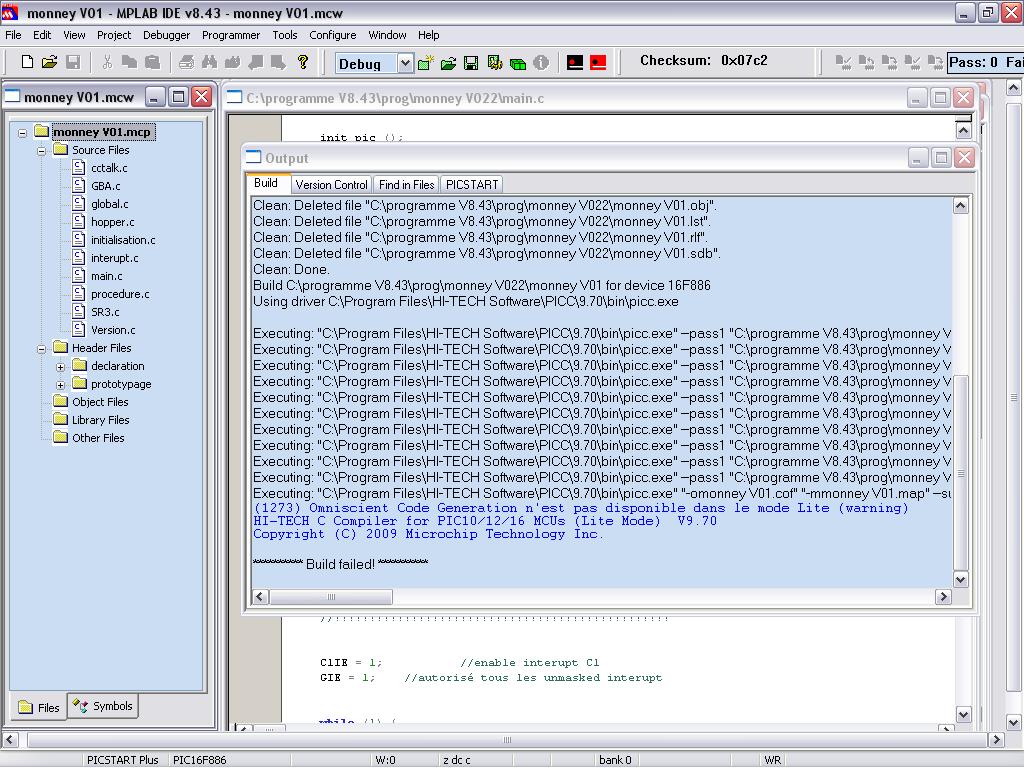Select the Version Control output tab
Viewport: 1024px width, 768px height.
pyautogui.click(x=331, y=184)
